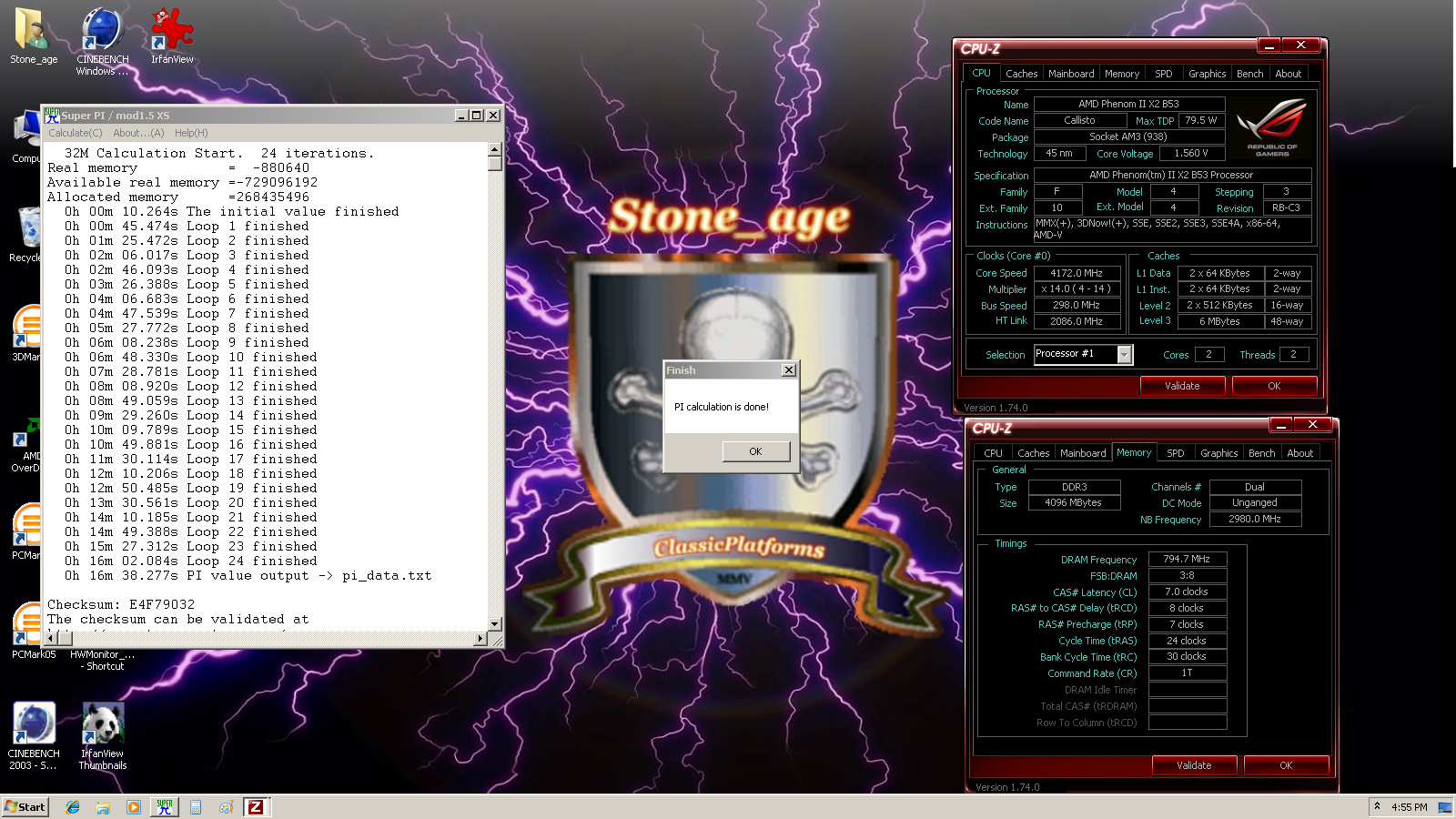Click the Start button
The width and height of the screenshot is (1456, 819).
point(25,807)
